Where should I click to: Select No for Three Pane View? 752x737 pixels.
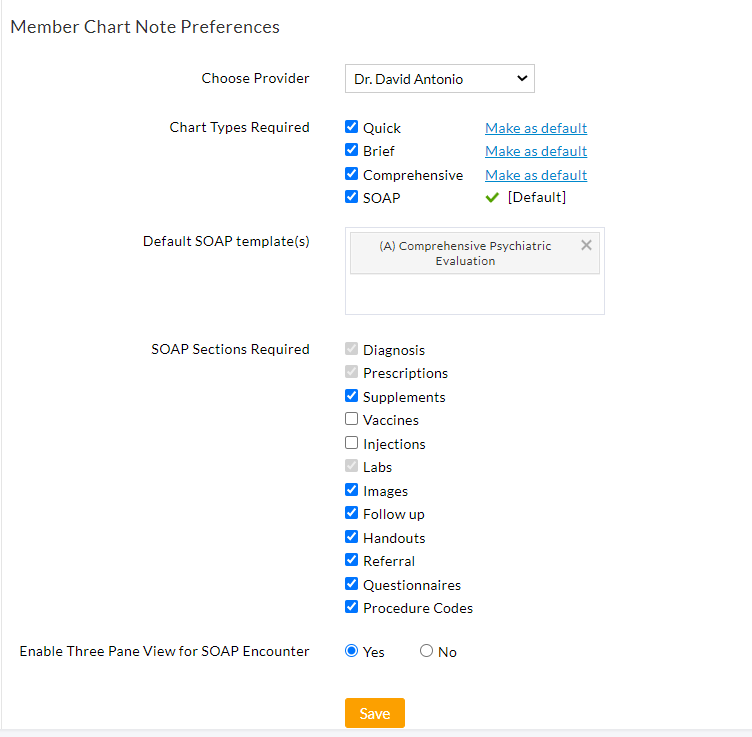coord(427,651)
